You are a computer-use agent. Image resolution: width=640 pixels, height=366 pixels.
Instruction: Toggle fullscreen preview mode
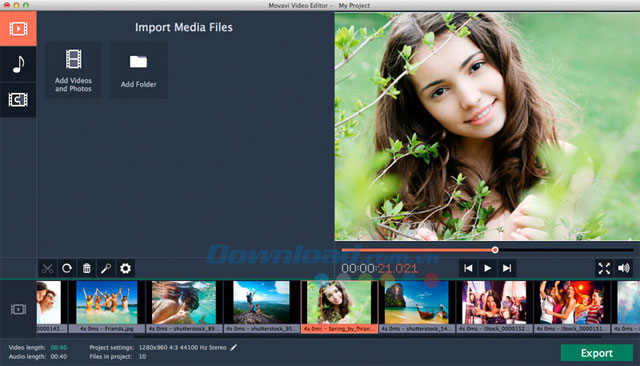point(604,268)
